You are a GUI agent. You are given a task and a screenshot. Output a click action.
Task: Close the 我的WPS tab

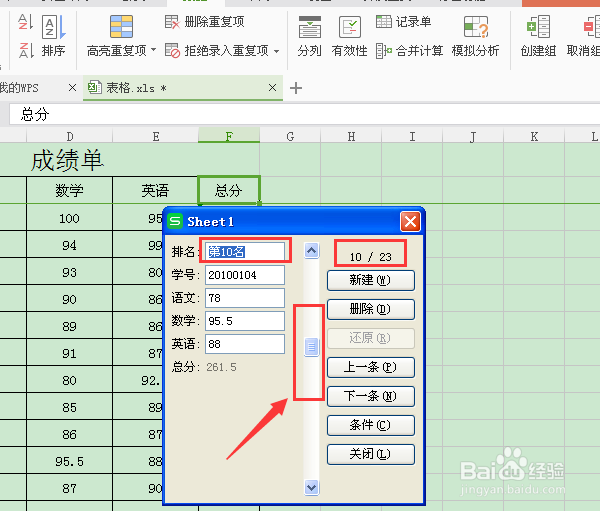coord(72,88)
